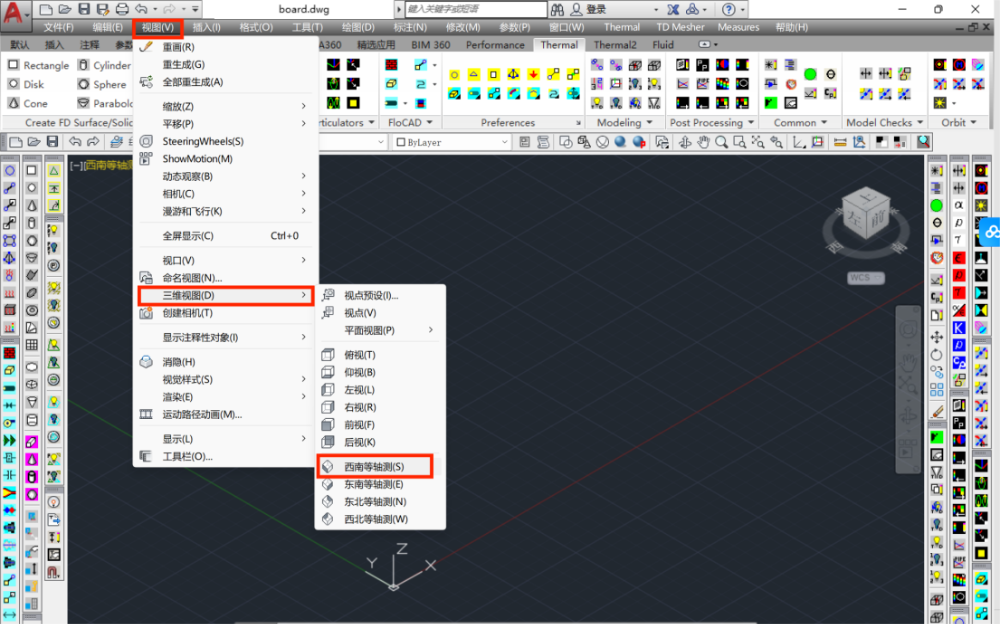The width and height of the screenshot is (1000, 624).
Task: Click the Undo arrow in quick access toolbar
Action: tap(141, 9)
